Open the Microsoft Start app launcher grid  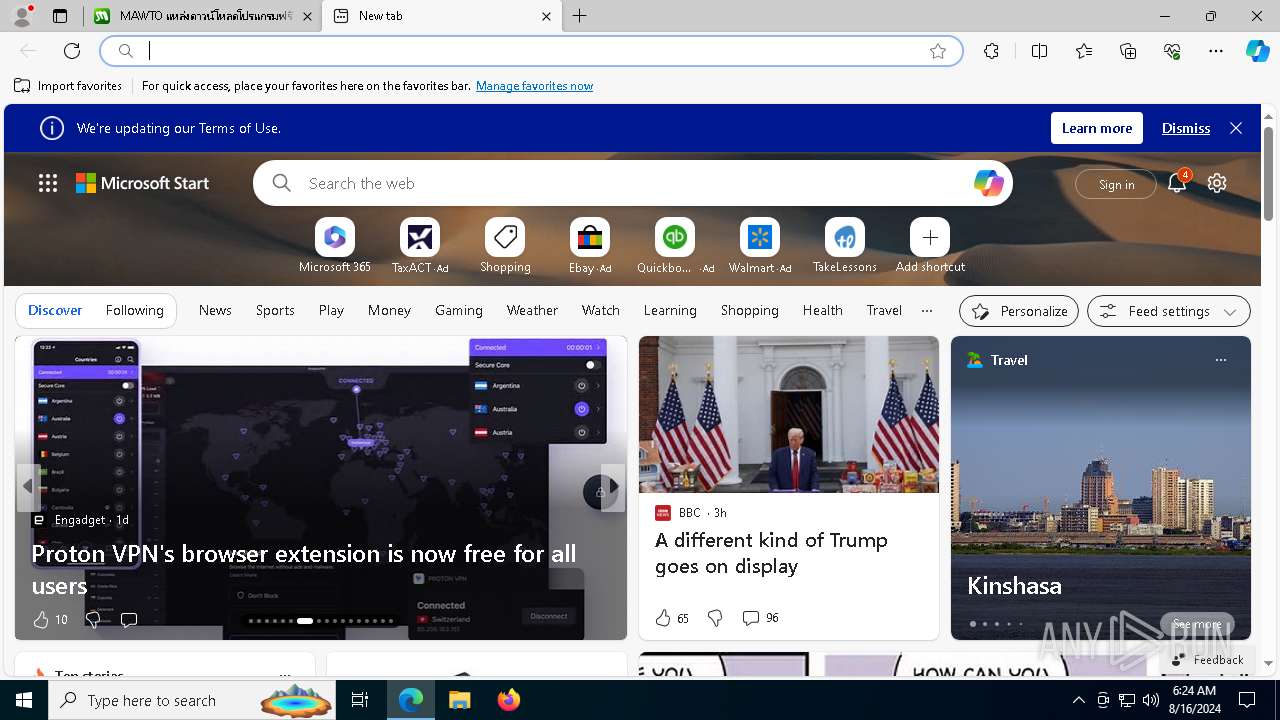(48, 183)
